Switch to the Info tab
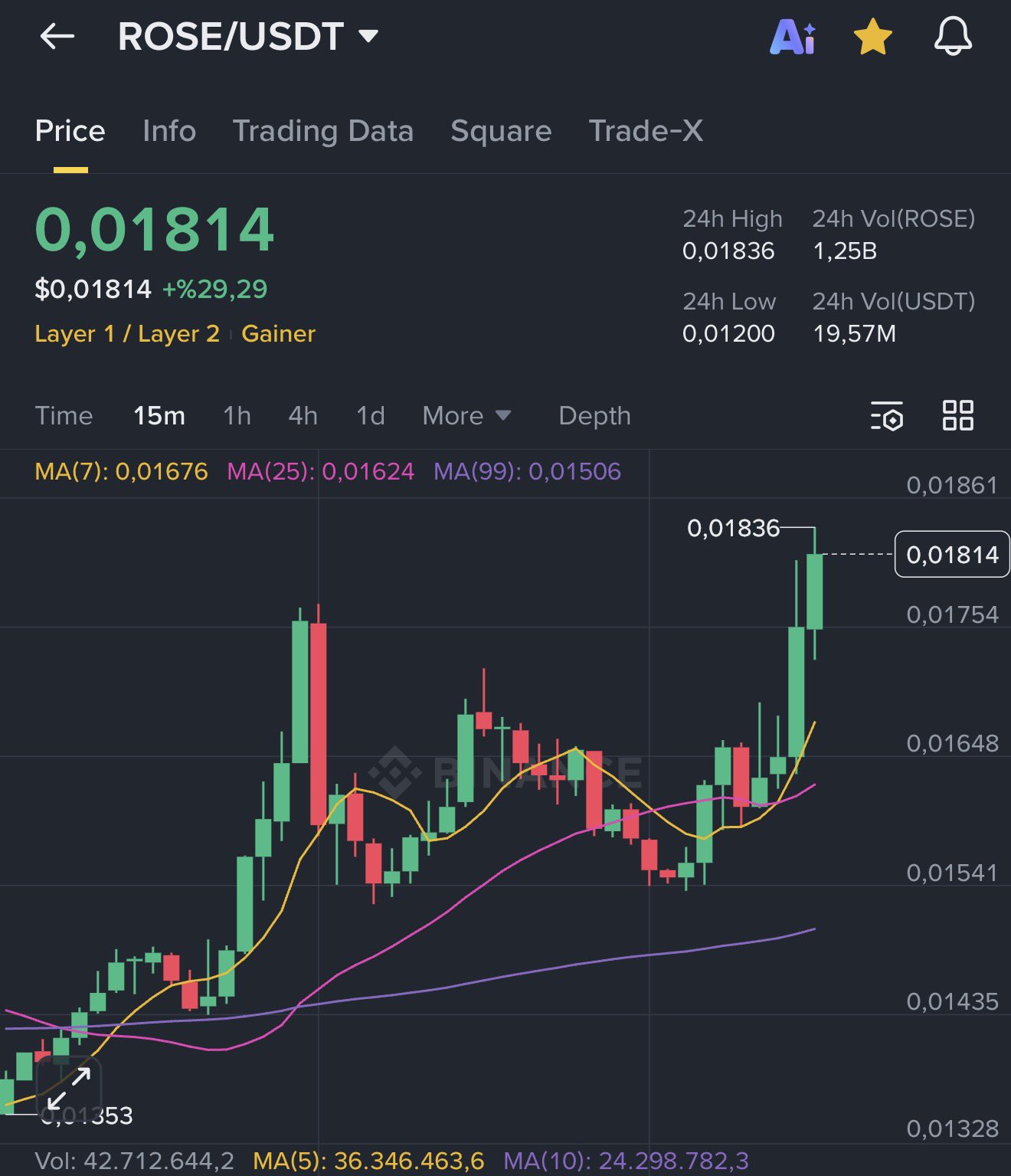The width and height of the screenshot is (1011, 1176). point(169,131)
